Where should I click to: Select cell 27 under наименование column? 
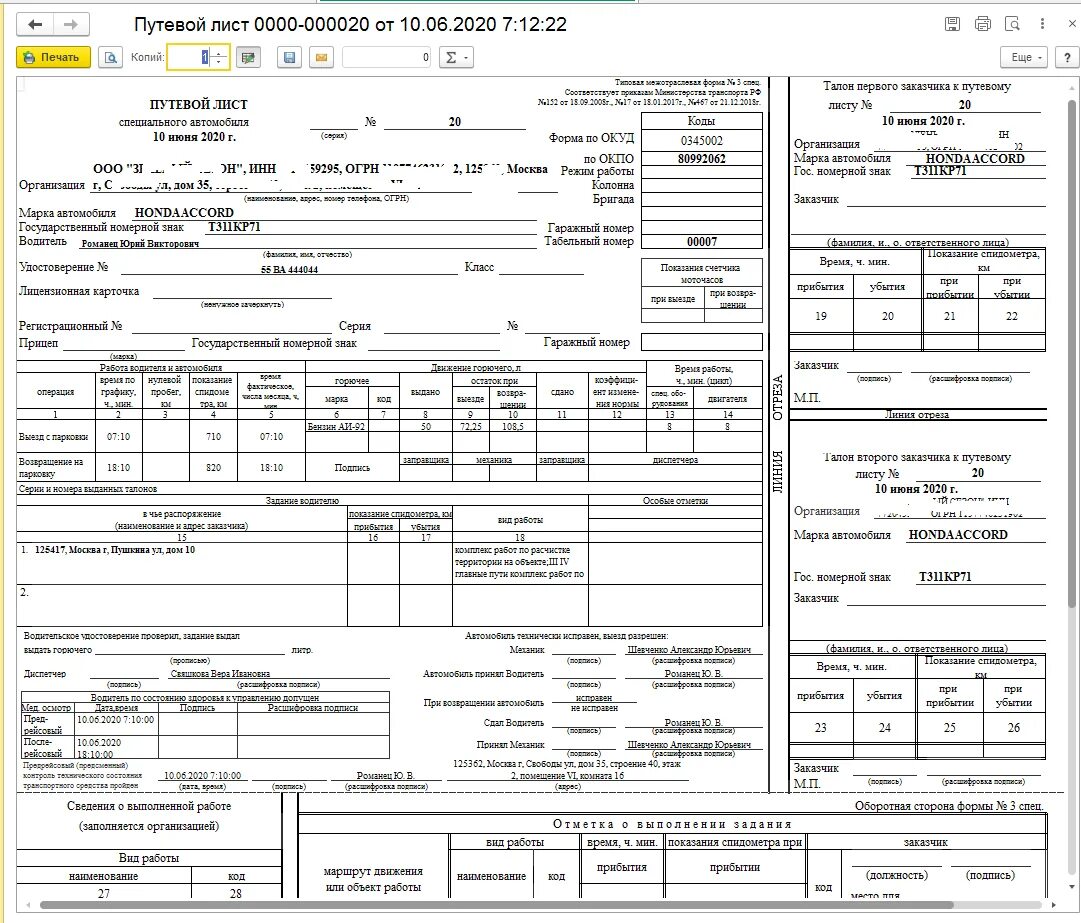click(x=103, y=893)
